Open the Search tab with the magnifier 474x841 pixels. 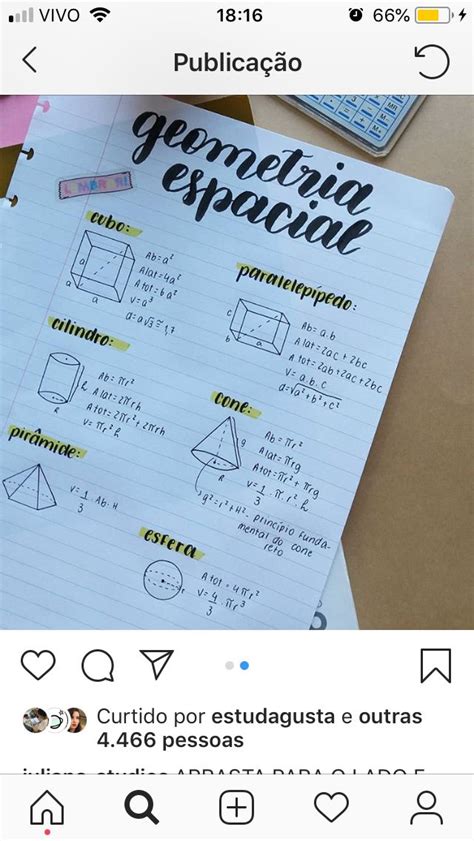[x=142, y=807]
